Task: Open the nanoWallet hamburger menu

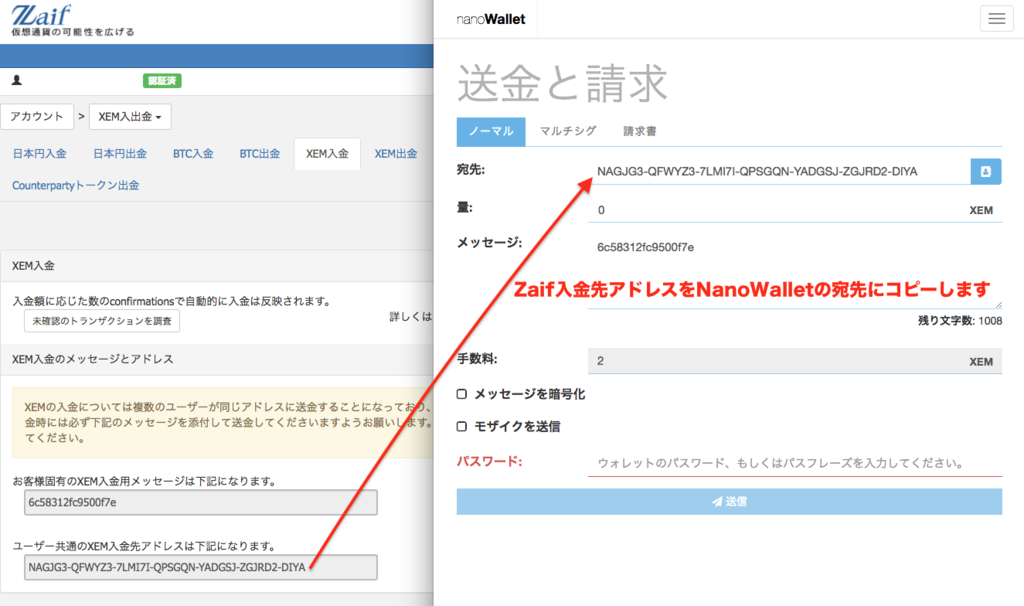Action: pos(997,19)
